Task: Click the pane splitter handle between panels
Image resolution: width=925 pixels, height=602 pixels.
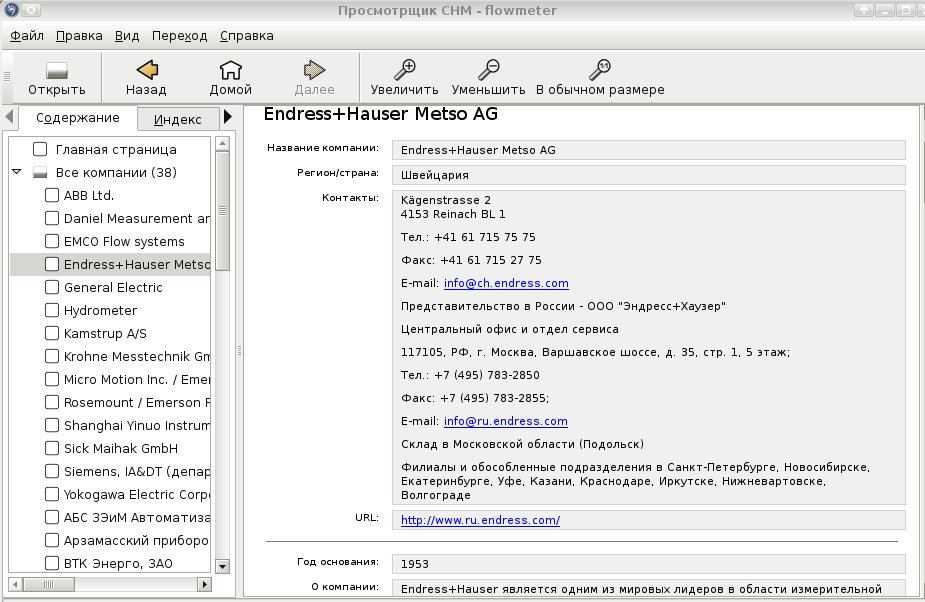Action: 240,351
